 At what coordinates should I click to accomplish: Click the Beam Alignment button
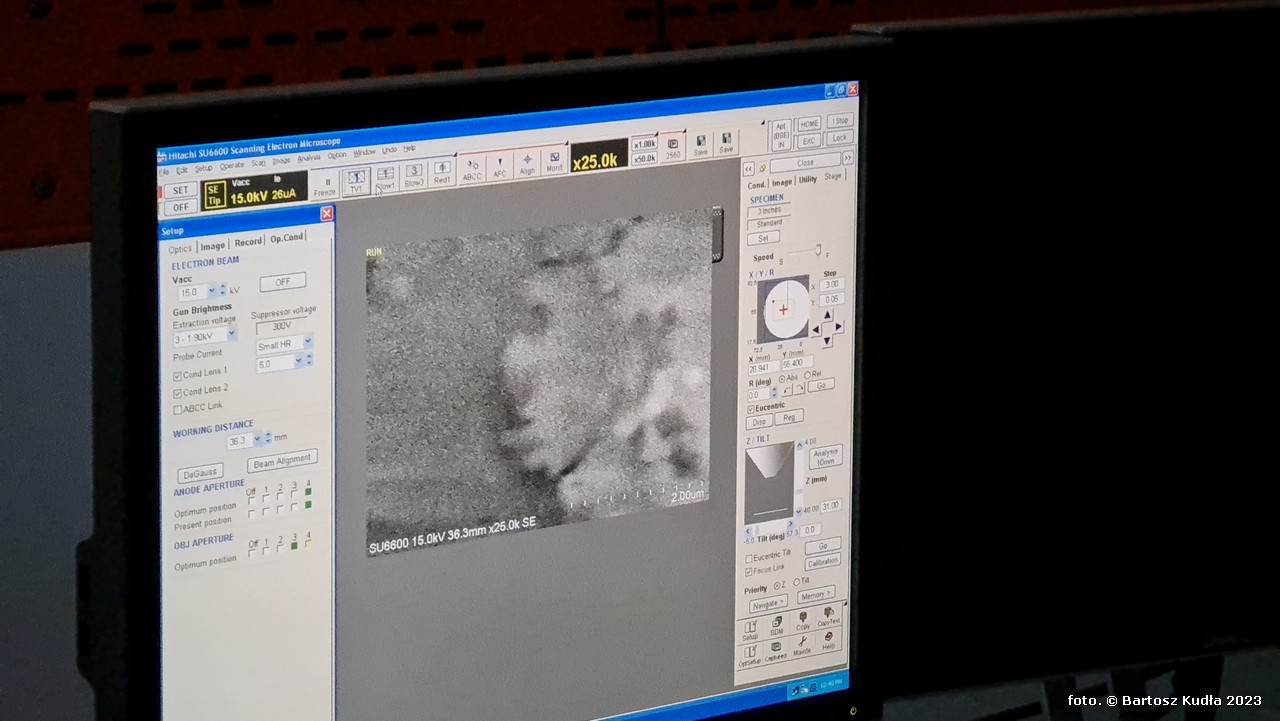pos(282,461)
